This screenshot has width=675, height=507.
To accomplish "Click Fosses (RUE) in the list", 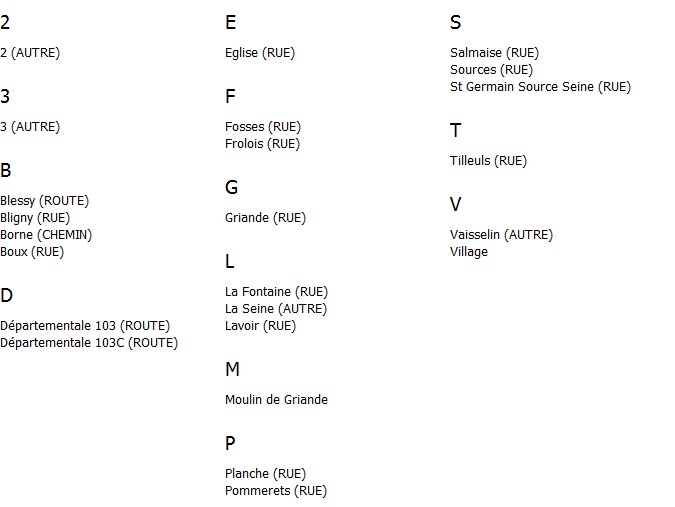I will (263, 127).
